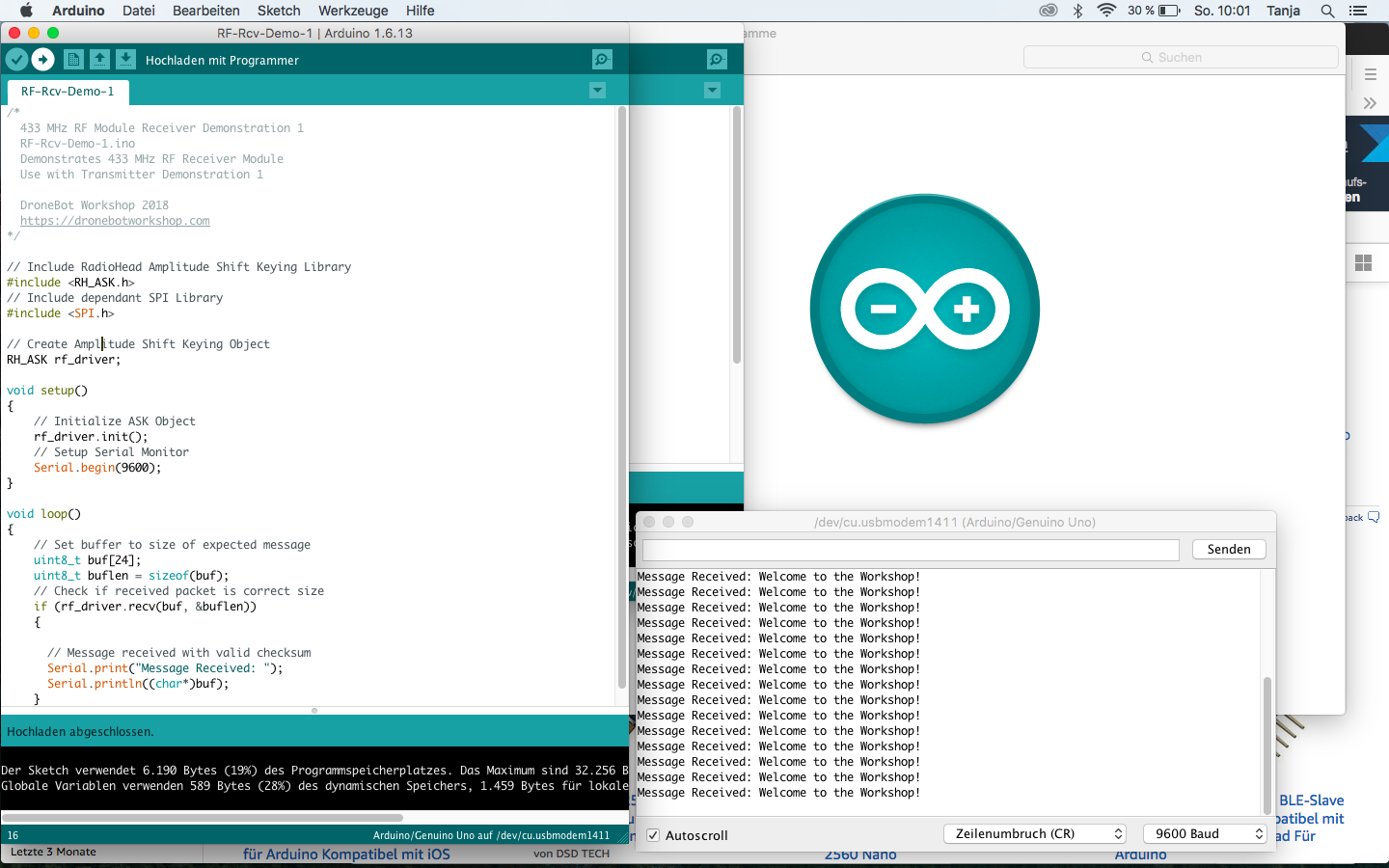The width and height of the screenshot is (1389, 868).
Task: Click the #include <SPI.h> line
Action: 60,313
